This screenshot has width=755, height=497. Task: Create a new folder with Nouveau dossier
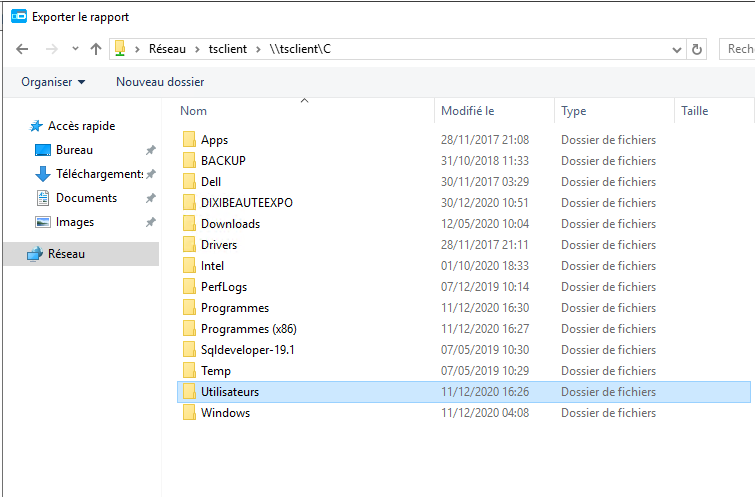(160, 82)
